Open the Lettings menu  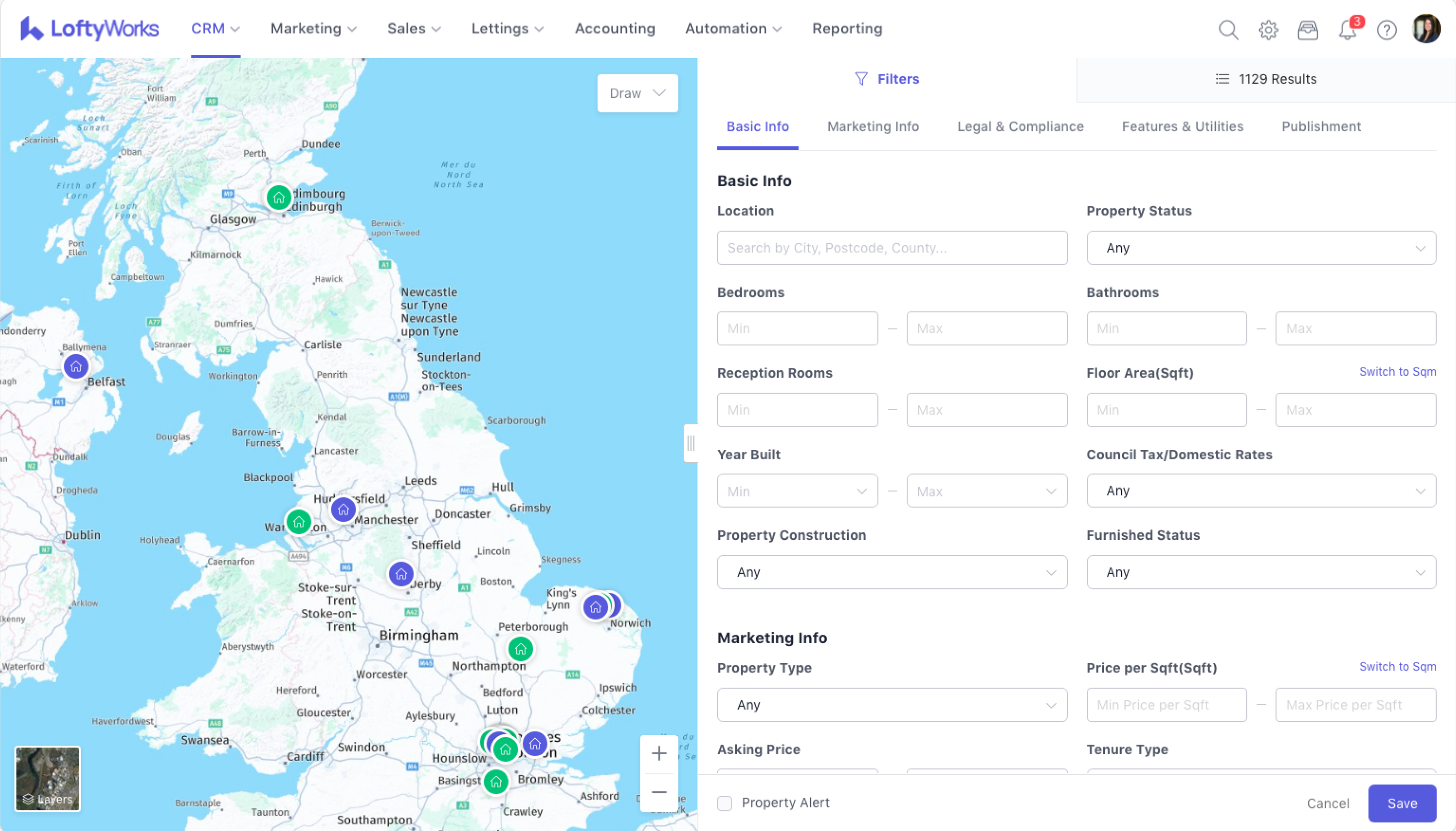tap(507, 29)
